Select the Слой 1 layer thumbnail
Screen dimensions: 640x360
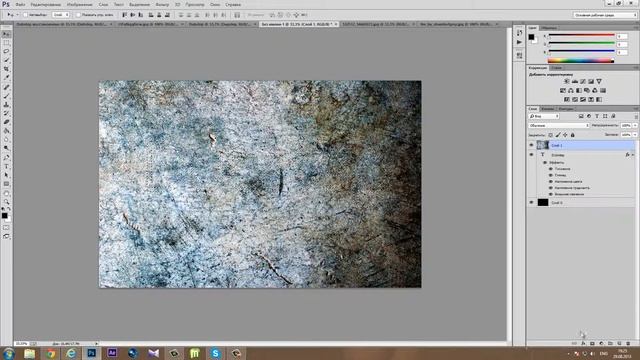(542, 145)
